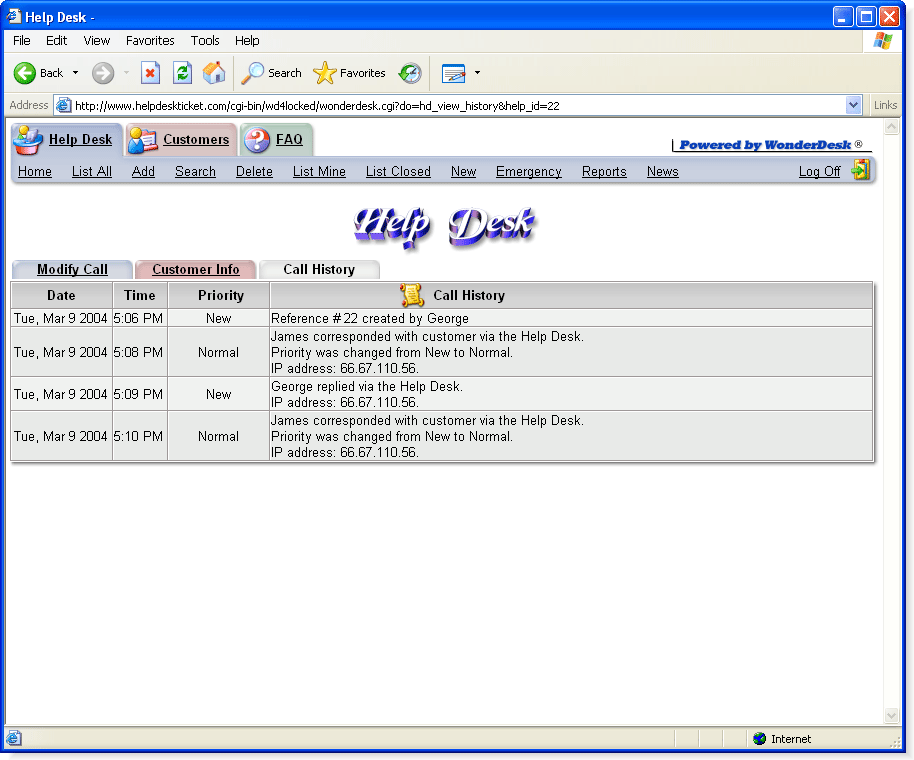Screen dimensions: 914x760
Task: Click 'Reference # 22 created by George' entry
Action: tap(370, 318)
